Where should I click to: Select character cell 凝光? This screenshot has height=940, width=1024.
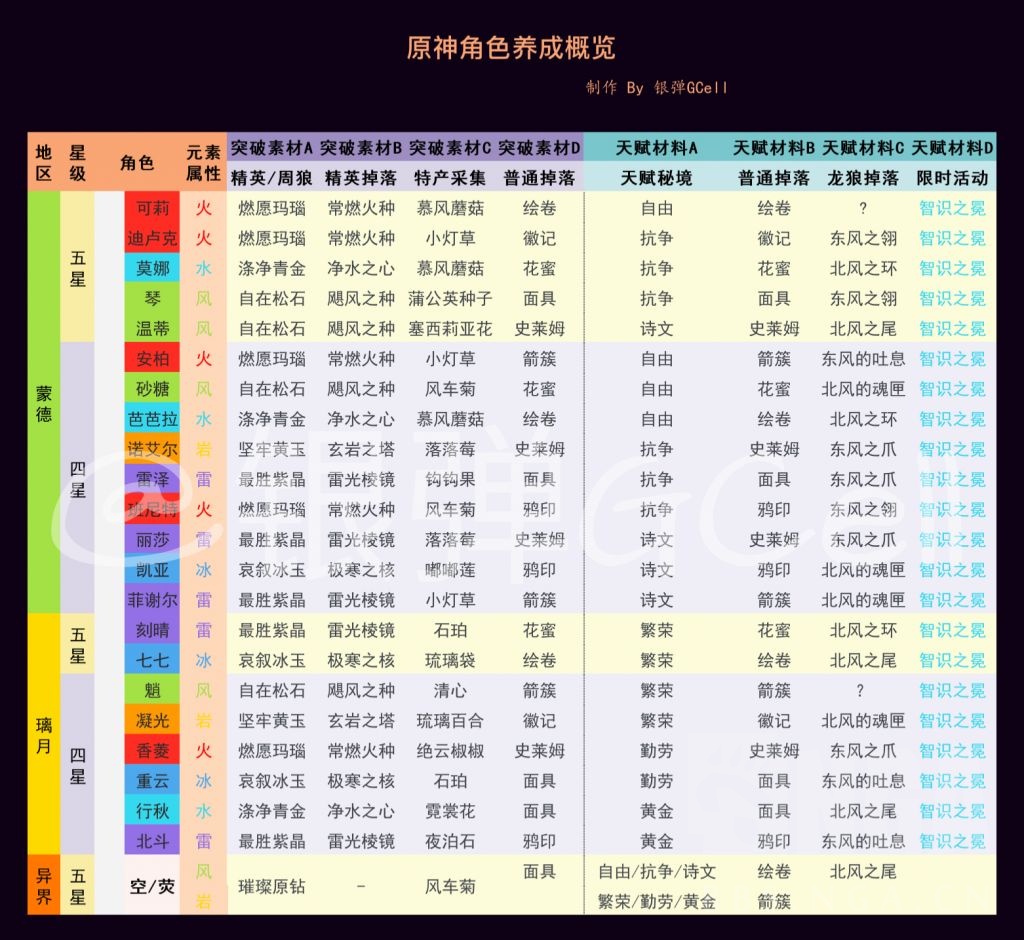pyautogui.click(x=152, y=721)
